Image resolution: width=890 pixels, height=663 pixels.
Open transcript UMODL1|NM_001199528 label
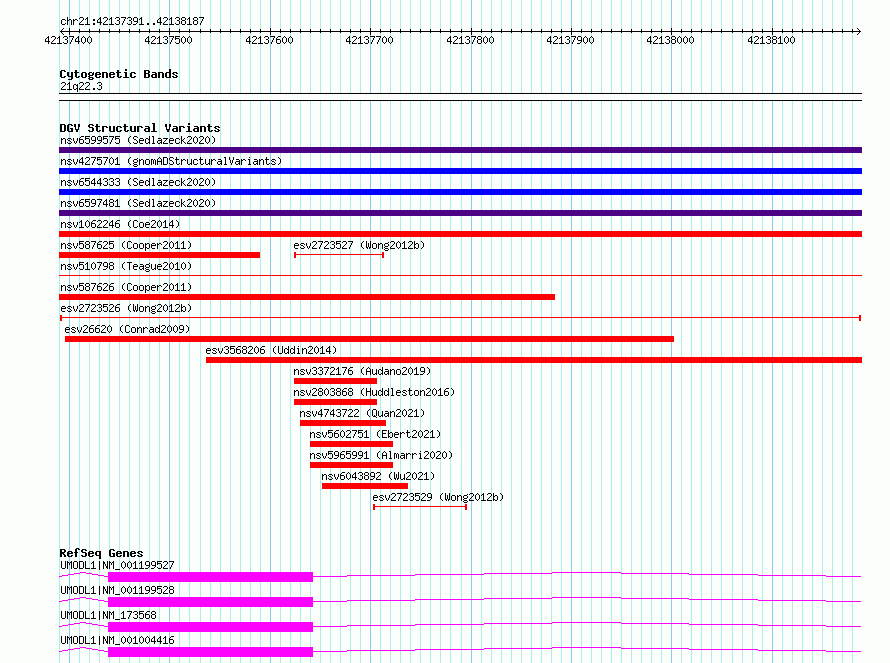117,590
